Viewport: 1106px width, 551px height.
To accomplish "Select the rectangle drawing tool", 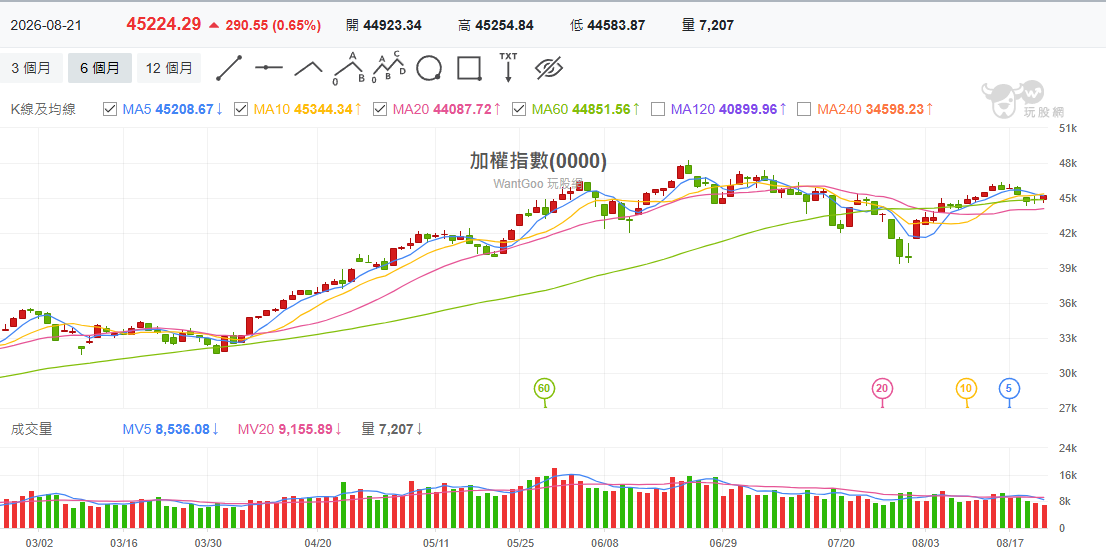I will coord(469,68).
